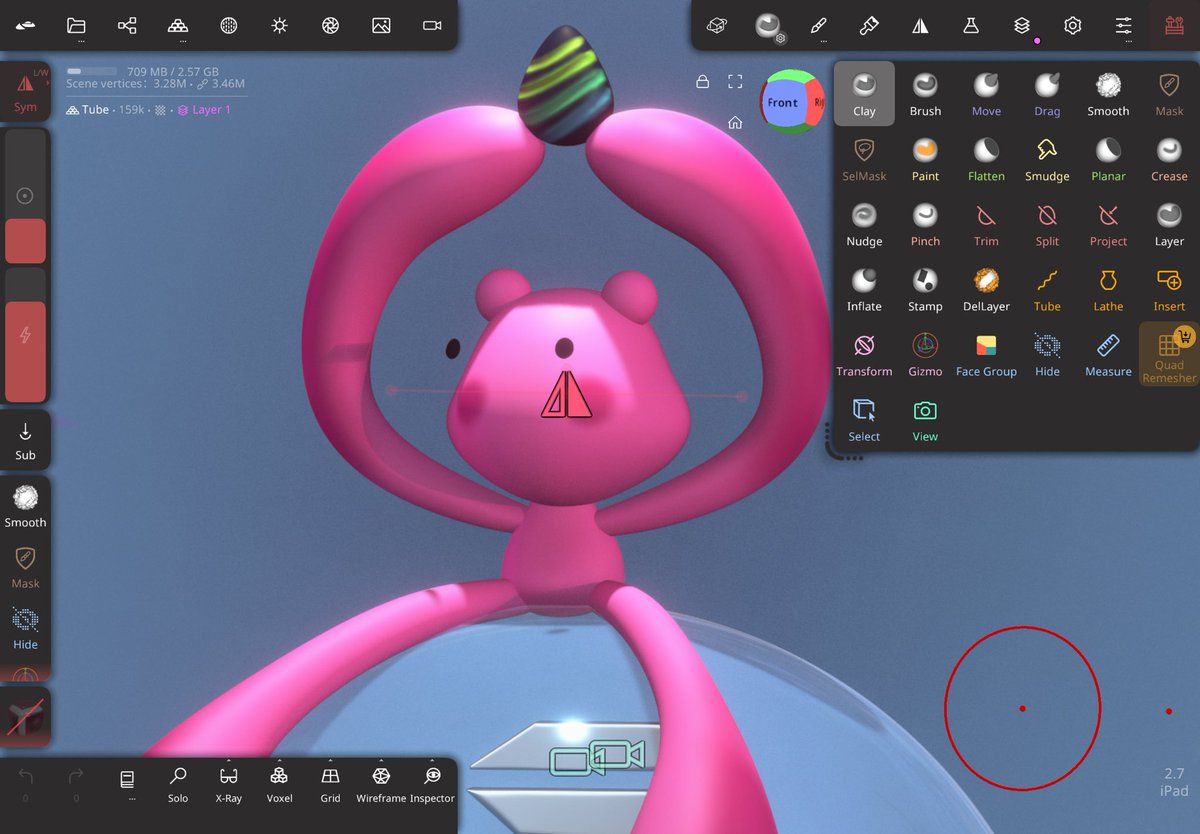Open the layers stack menu
The image size is (1200, 834).
pyautogui.click(x=1021, y=26)
